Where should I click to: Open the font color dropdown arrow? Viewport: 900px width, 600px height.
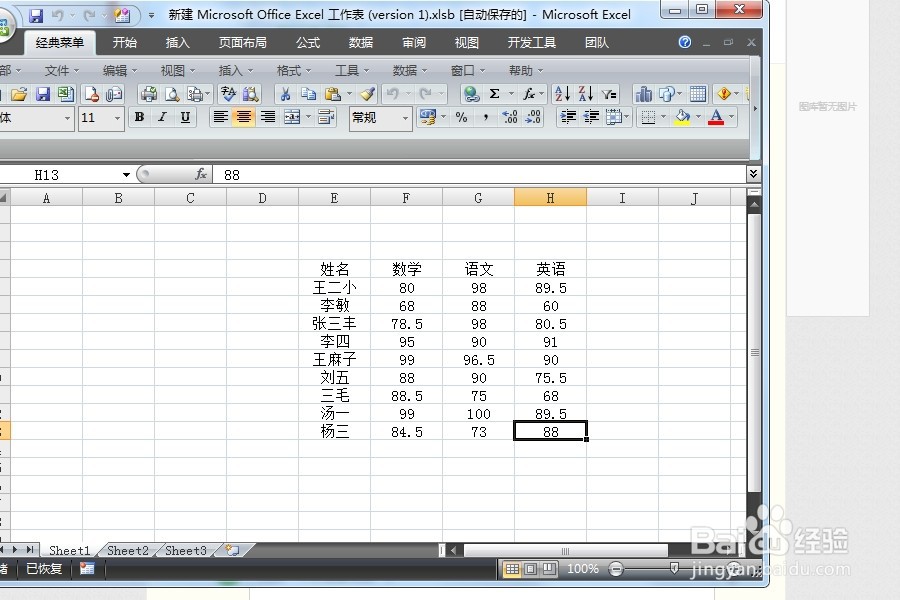(x=732, y=117)
